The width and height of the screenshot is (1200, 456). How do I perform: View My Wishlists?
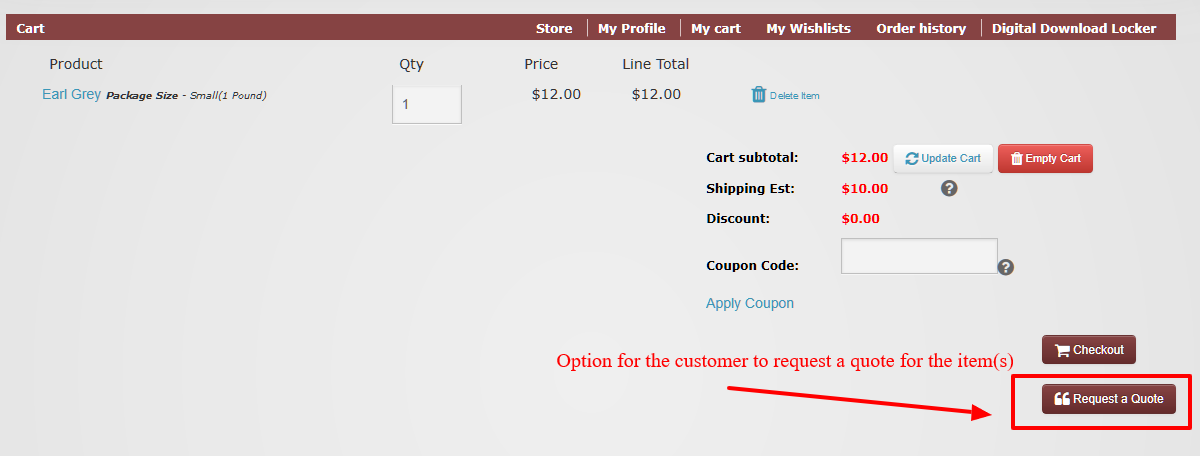point(808,28)
